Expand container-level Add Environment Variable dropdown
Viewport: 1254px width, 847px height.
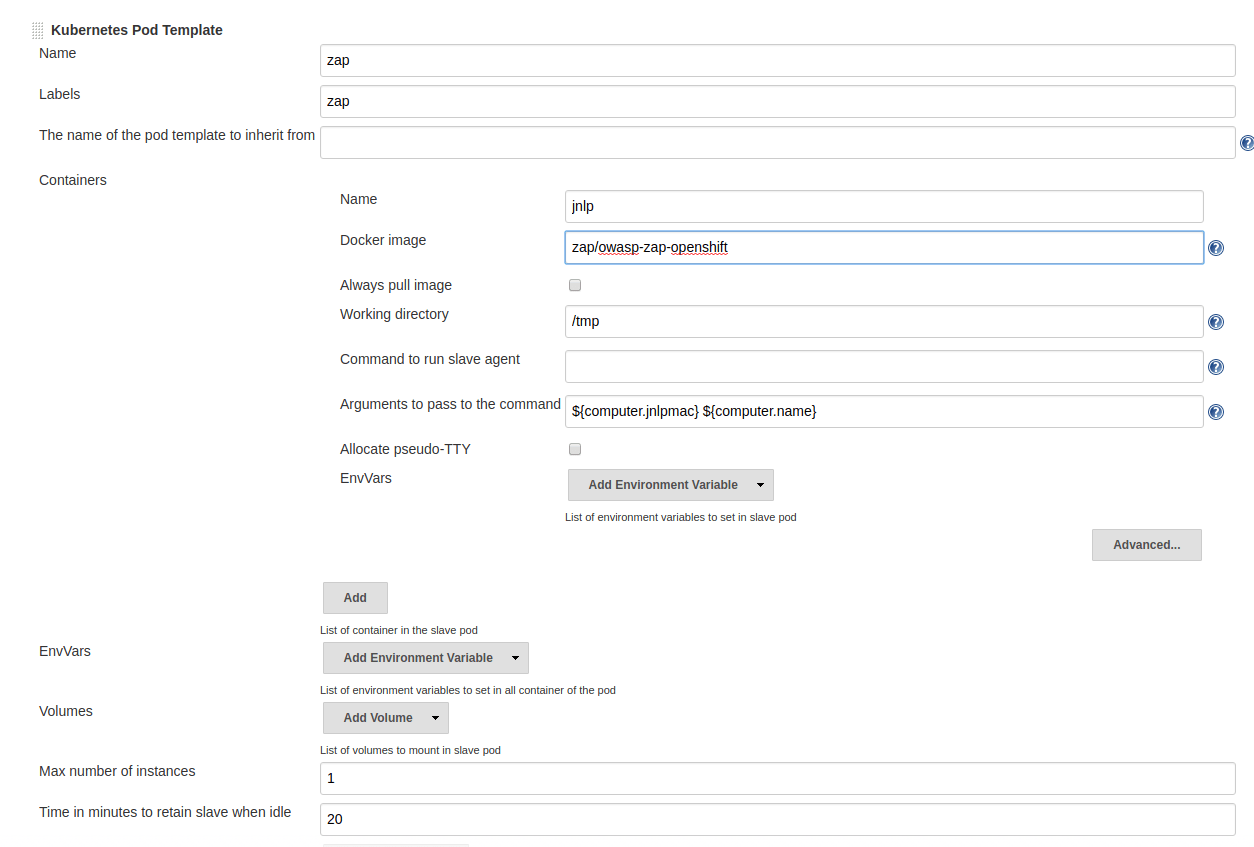tap(670, 484)
